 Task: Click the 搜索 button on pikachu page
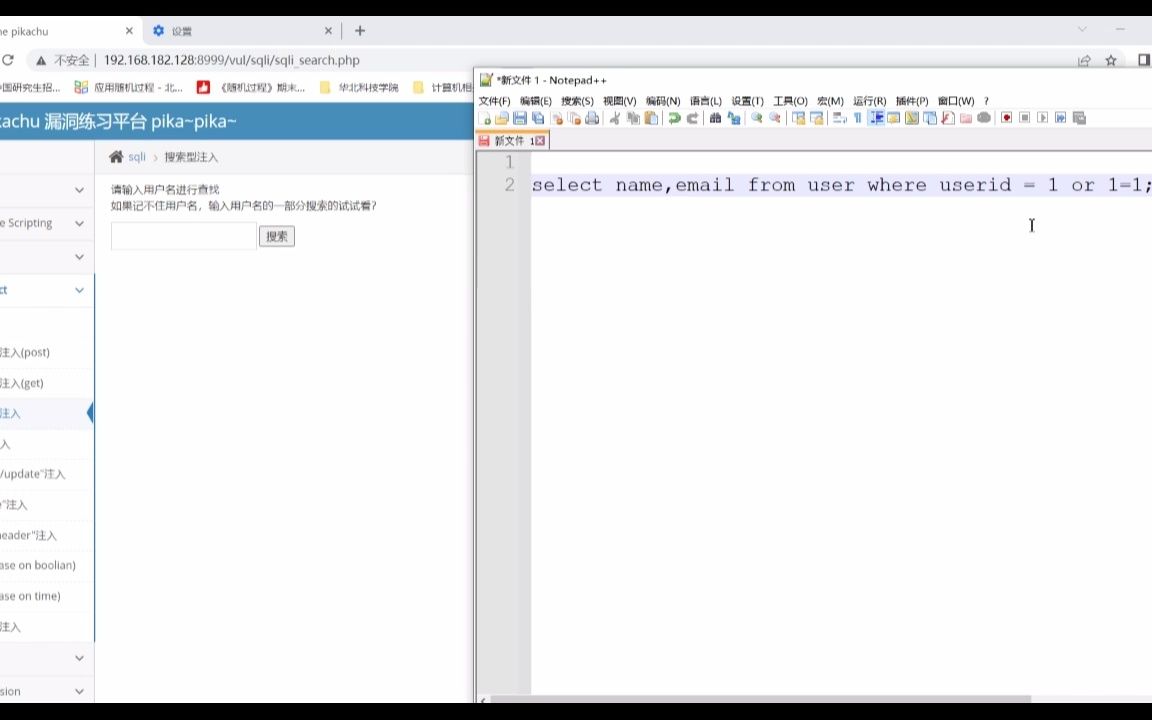click(x=276, y=236)
